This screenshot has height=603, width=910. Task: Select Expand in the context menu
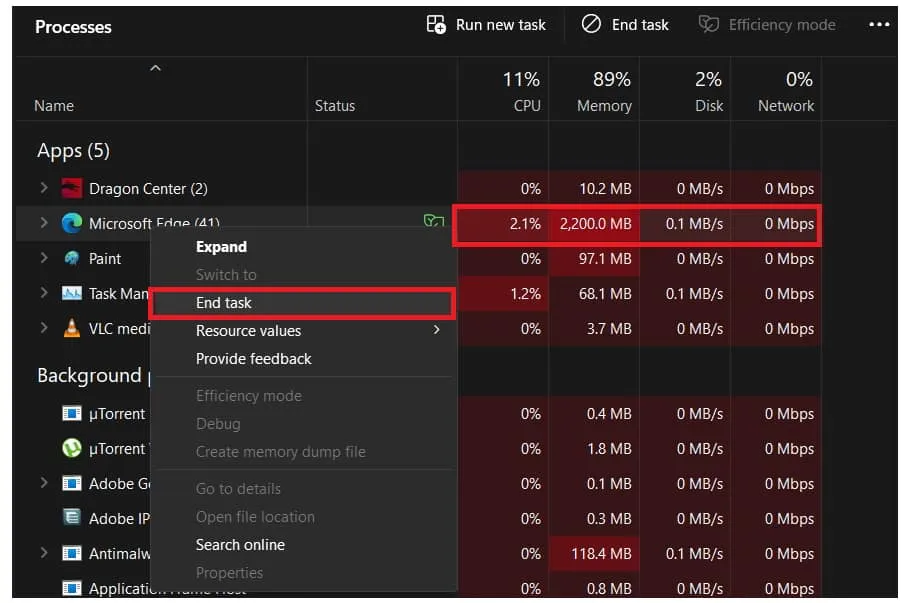tap(304, 247)
